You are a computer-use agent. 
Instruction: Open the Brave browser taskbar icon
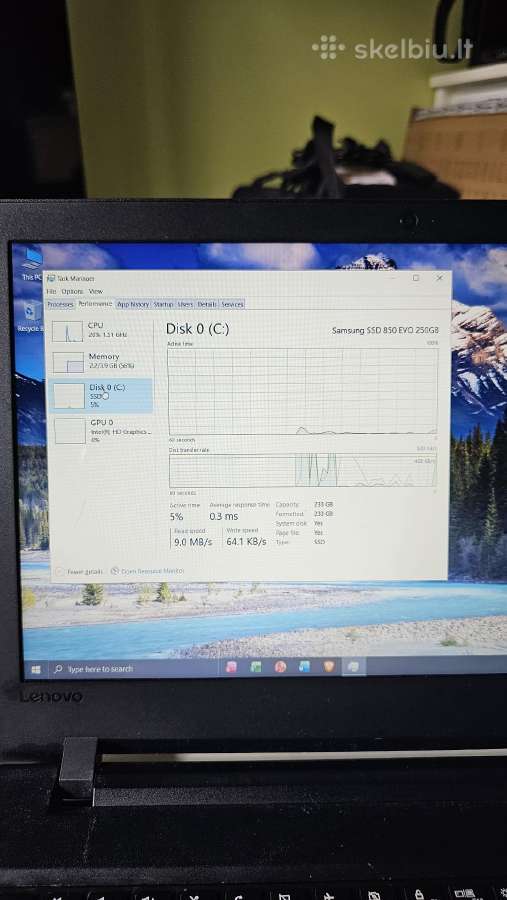[x=329, y=666]
